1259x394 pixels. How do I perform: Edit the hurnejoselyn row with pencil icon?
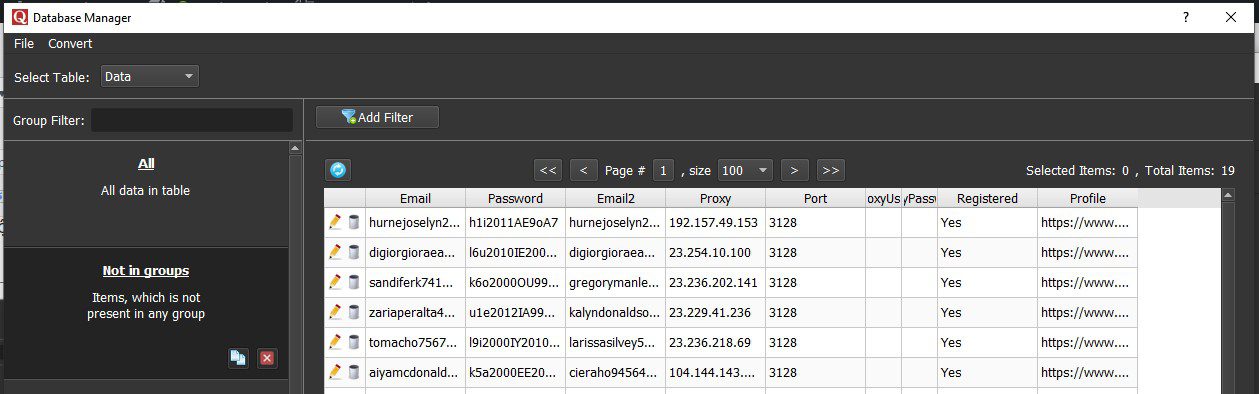click(335, 222)
